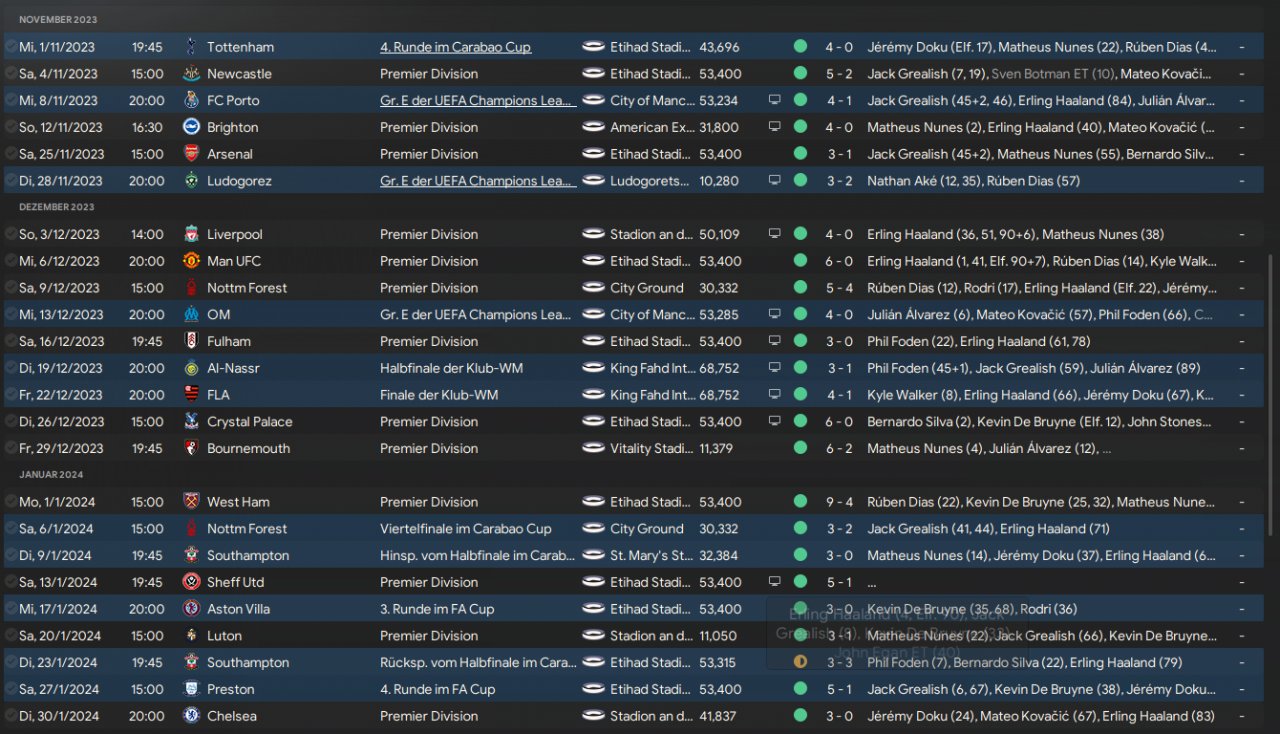This screenshot has width=1280, height=734.
Task: Open the Man UFC club badge
Action: point(191,261)
